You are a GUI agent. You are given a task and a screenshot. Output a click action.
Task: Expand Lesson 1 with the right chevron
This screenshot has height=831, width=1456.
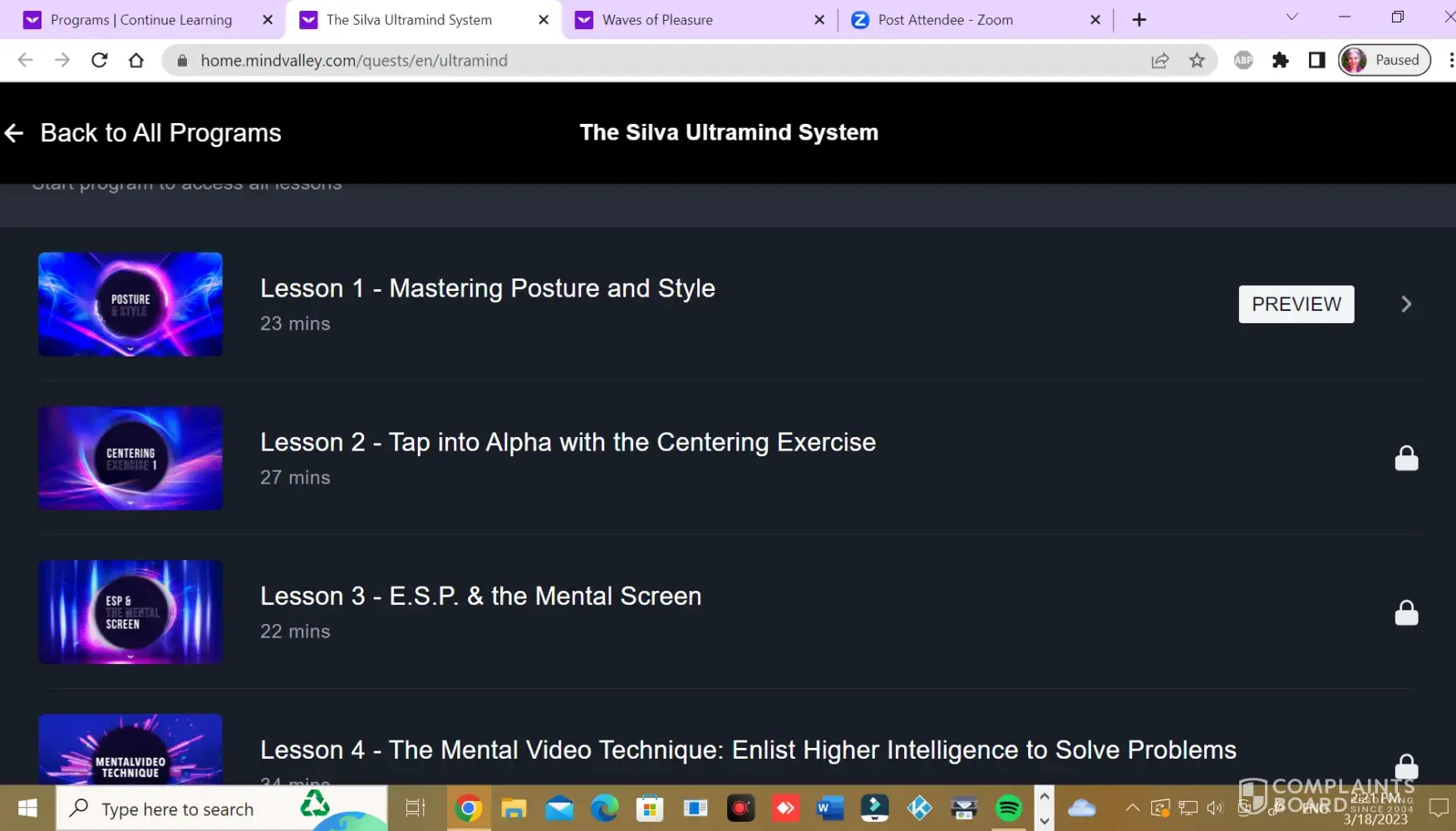[x=1405, y=304]
